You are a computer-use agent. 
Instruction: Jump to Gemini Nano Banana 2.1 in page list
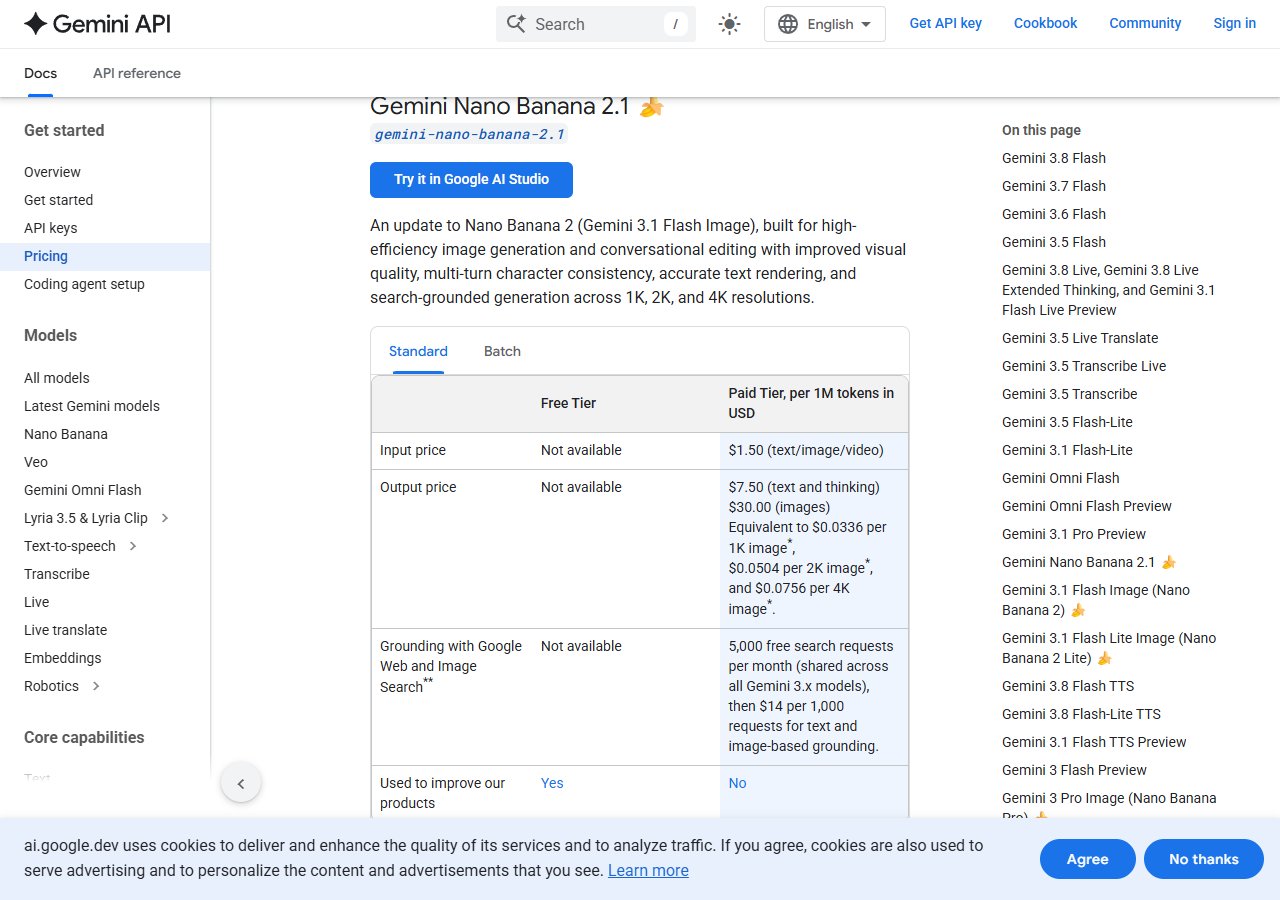coord(1089,562)
